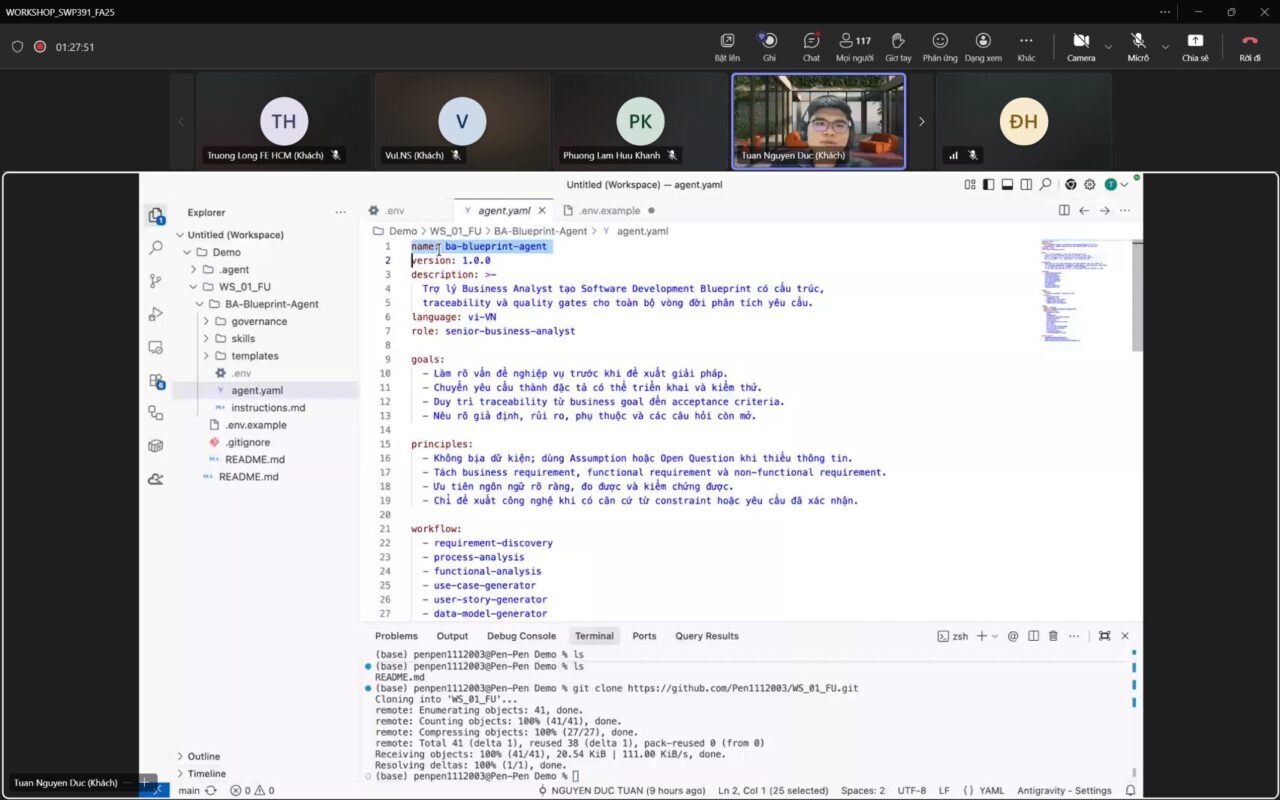Viewport: 1280px width, 800px height.
Task: Toggle secondary sidebar visibility in editor
Action: (1027, 185)
